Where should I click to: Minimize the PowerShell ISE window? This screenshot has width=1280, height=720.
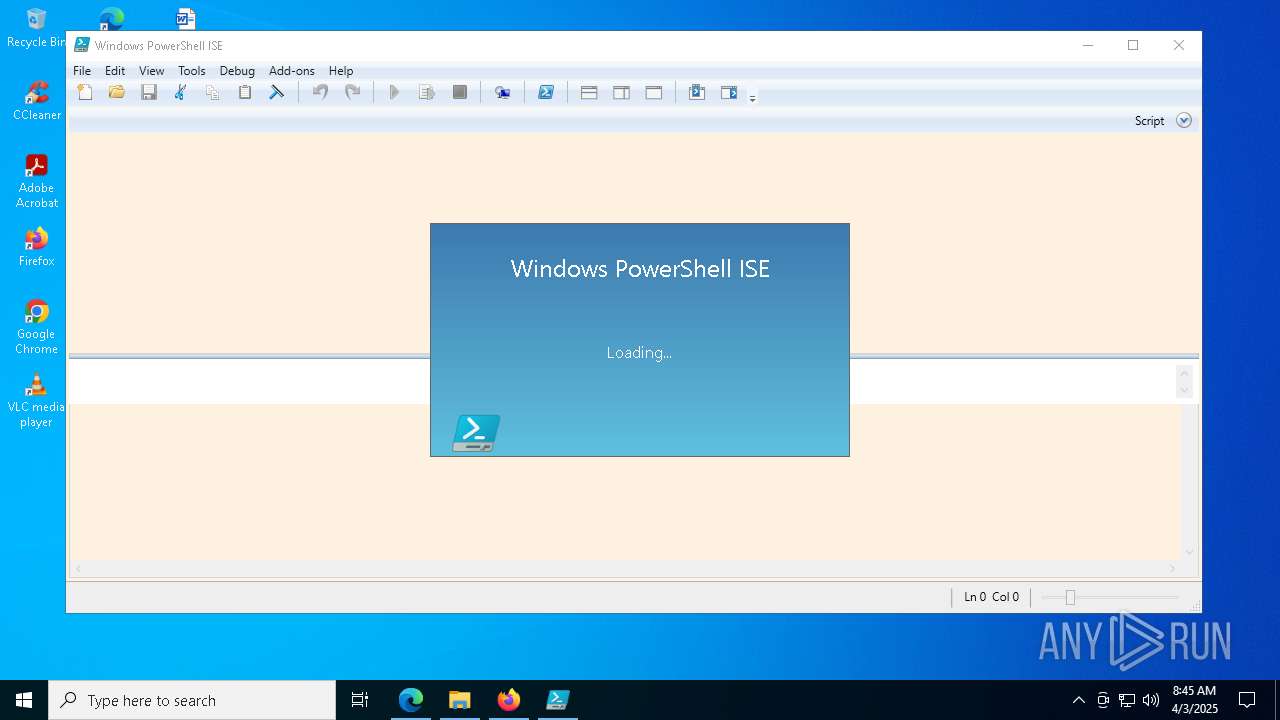click(1088, 45)
